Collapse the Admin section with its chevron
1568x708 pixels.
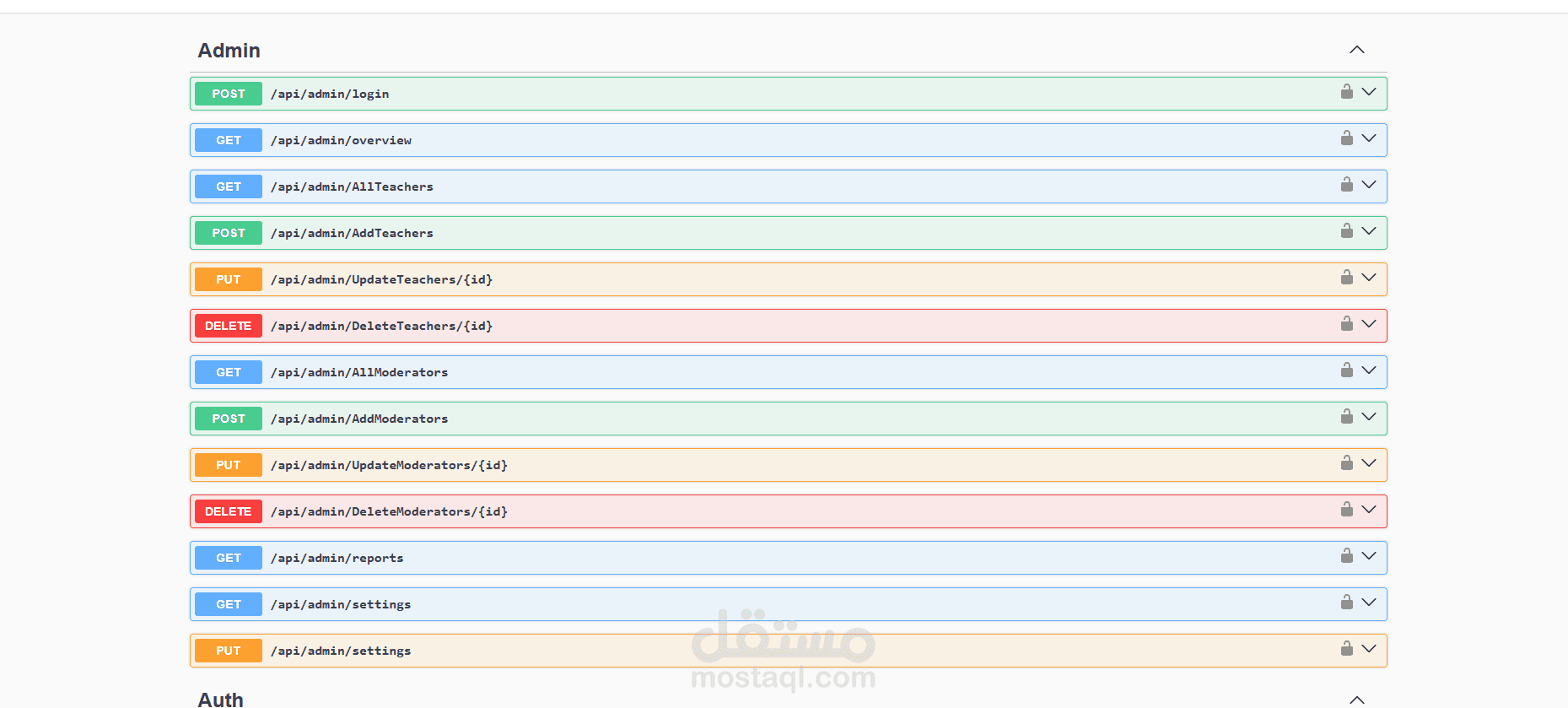coord(1357,50)
